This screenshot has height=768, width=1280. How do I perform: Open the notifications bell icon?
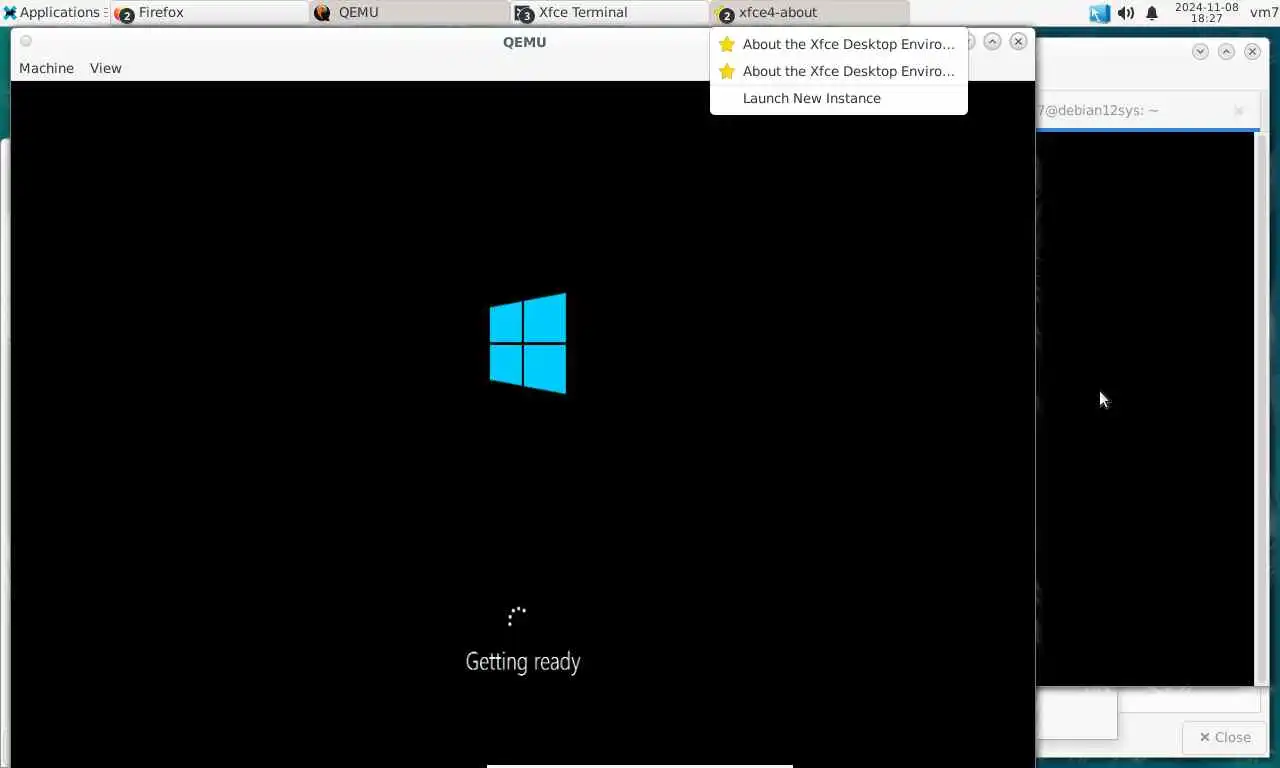point(1152,13)
